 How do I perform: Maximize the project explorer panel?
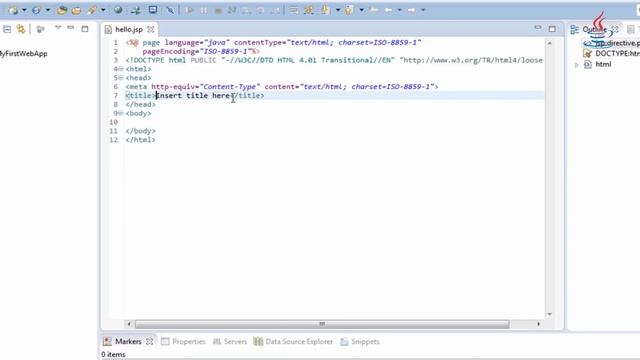point(85,29)
